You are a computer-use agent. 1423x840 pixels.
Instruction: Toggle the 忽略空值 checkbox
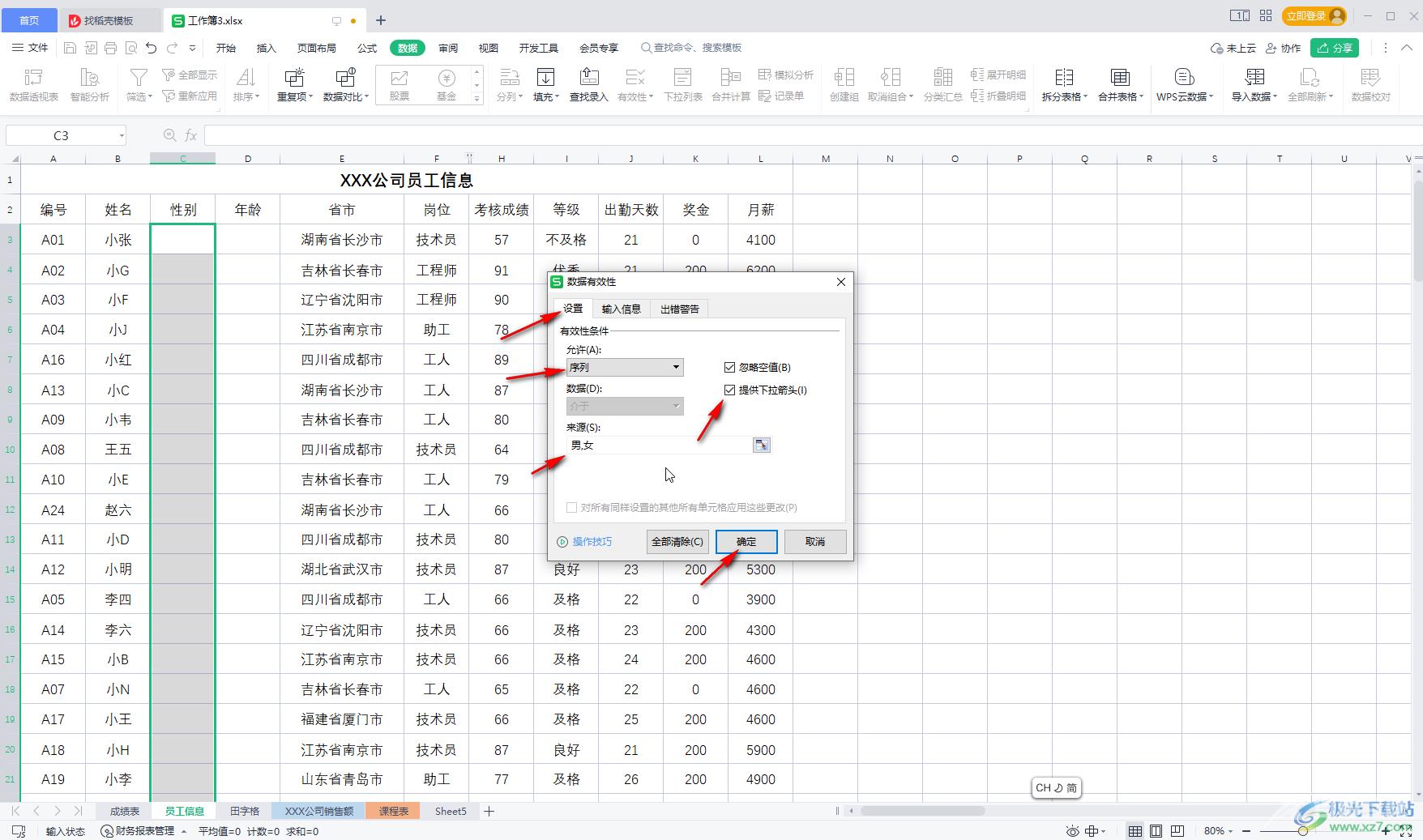(729, 367)
